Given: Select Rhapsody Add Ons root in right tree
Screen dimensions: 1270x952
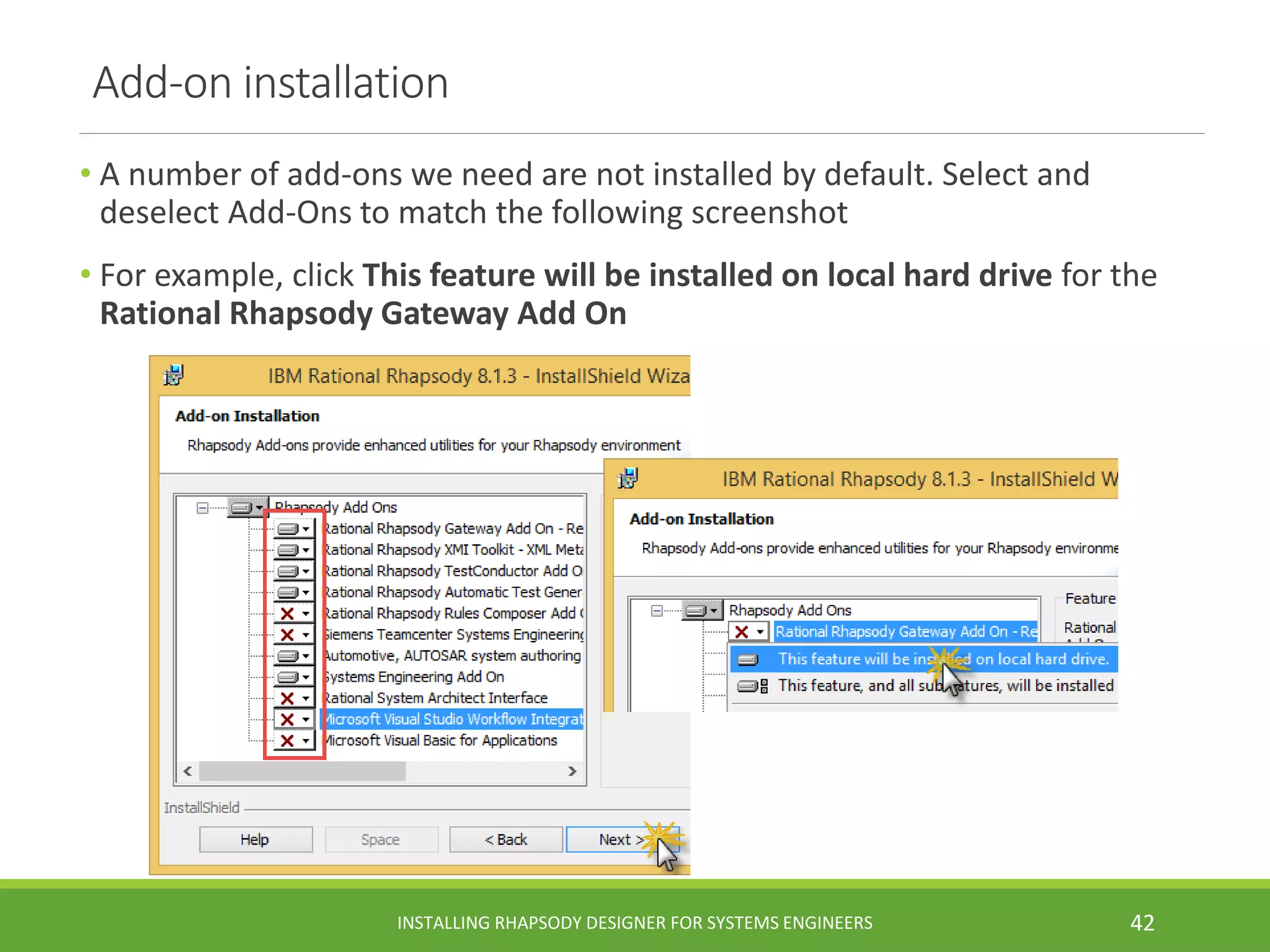Looking at the screenshot, I should tap(790, 610).
